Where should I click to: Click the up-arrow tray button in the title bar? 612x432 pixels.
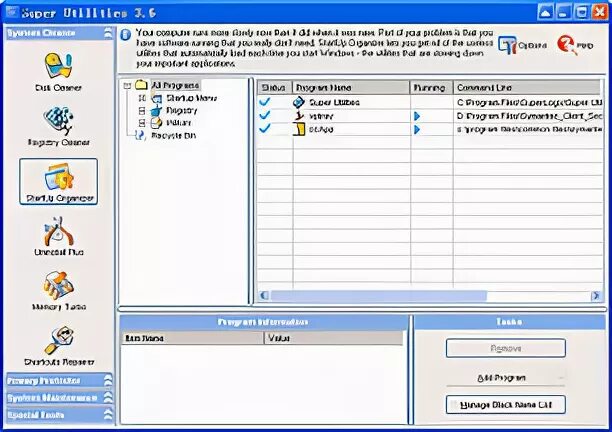click(545, 12)
